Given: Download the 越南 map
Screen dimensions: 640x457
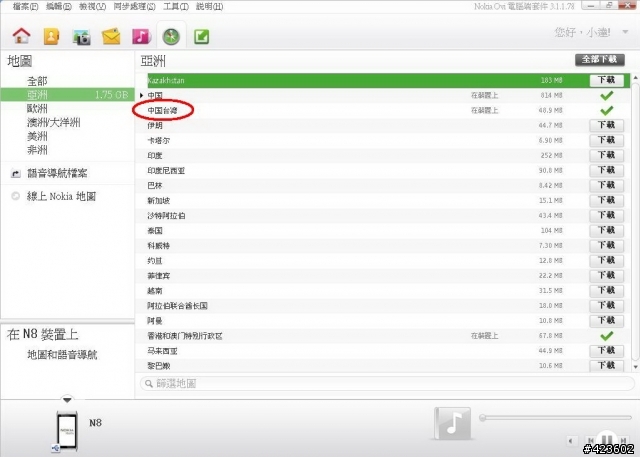Looking at the screenshot, I should [x=607, y=291].
